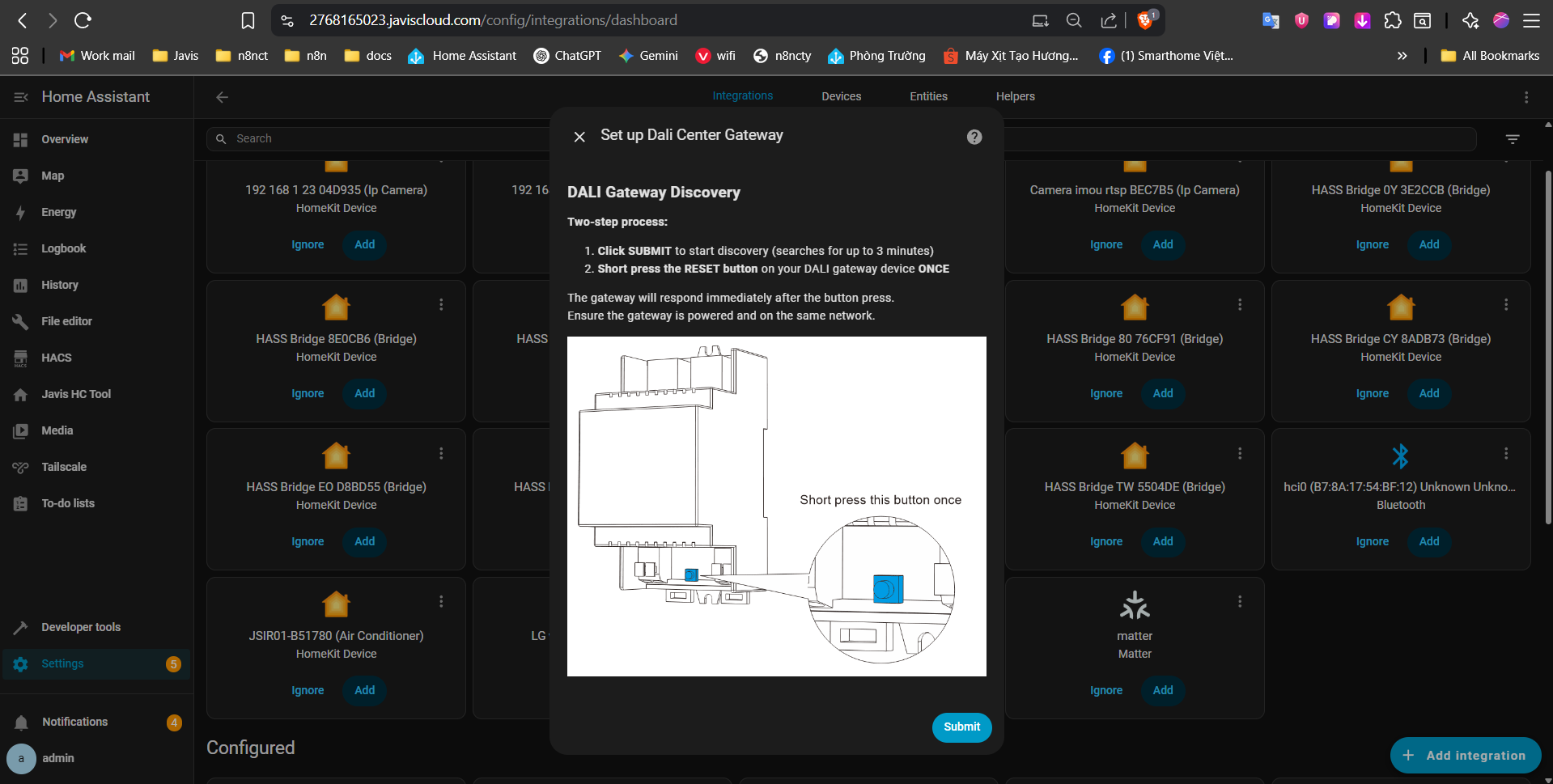Open options menu for HASS Bridge 8E0CB6
The image size is (1553, 784).
[441, 304]
